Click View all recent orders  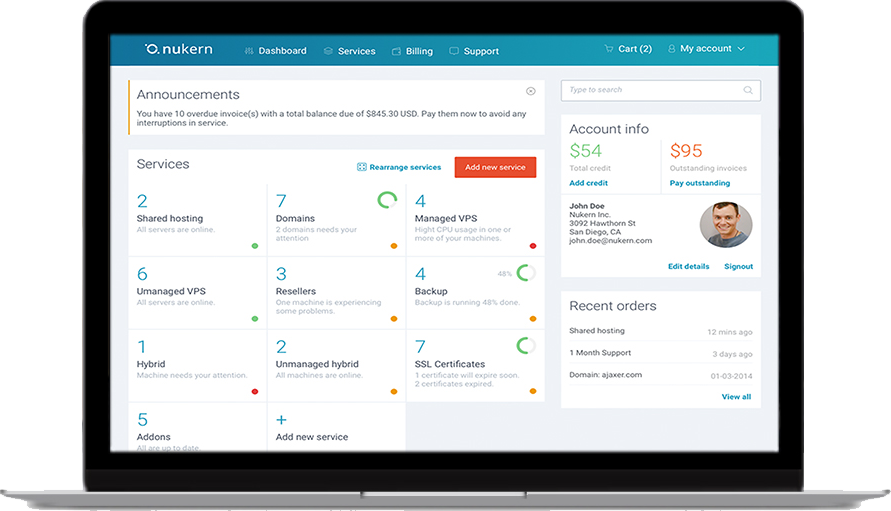(x=736, y=397)
